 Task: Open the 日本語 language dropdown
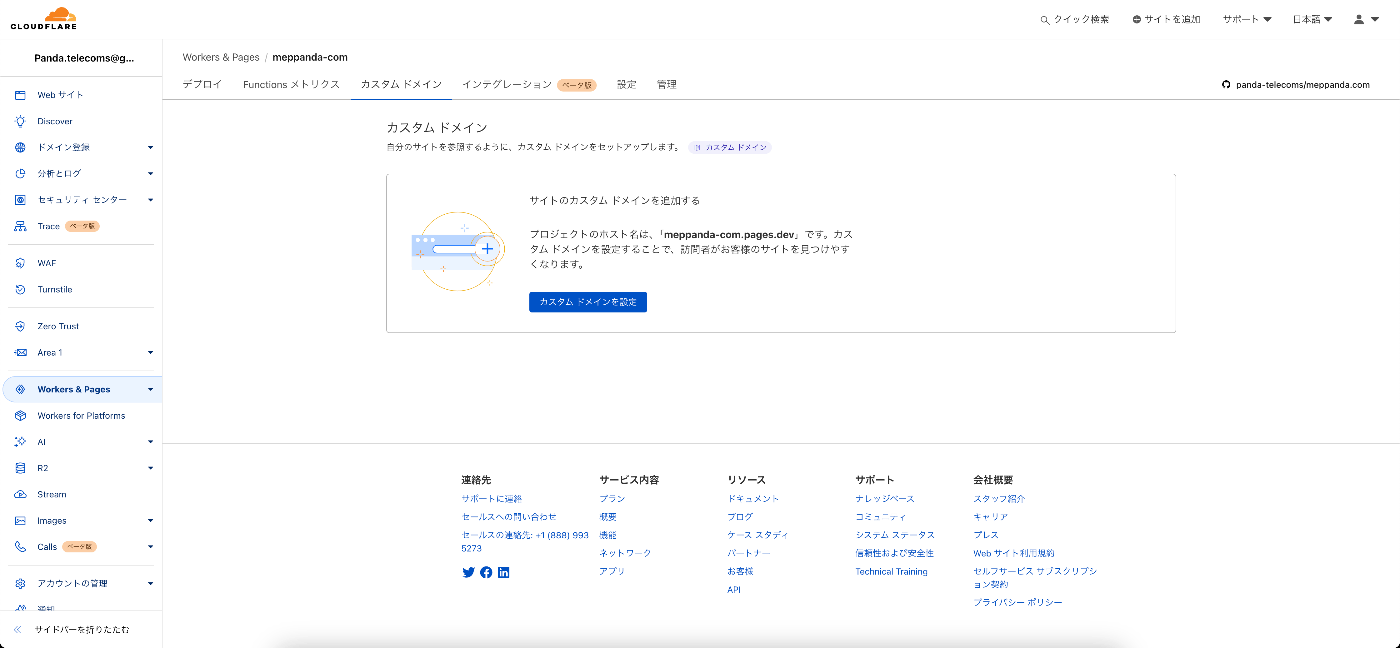(1312, 19)
